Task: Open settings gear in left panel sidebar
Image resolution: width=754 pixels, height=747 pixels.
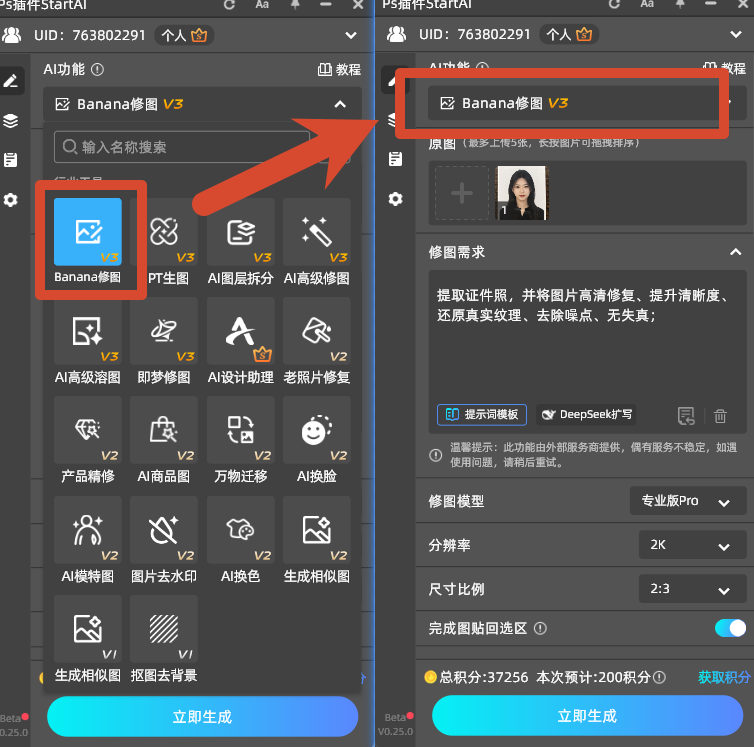Action: pyautogui.click(x=11, y=200)
